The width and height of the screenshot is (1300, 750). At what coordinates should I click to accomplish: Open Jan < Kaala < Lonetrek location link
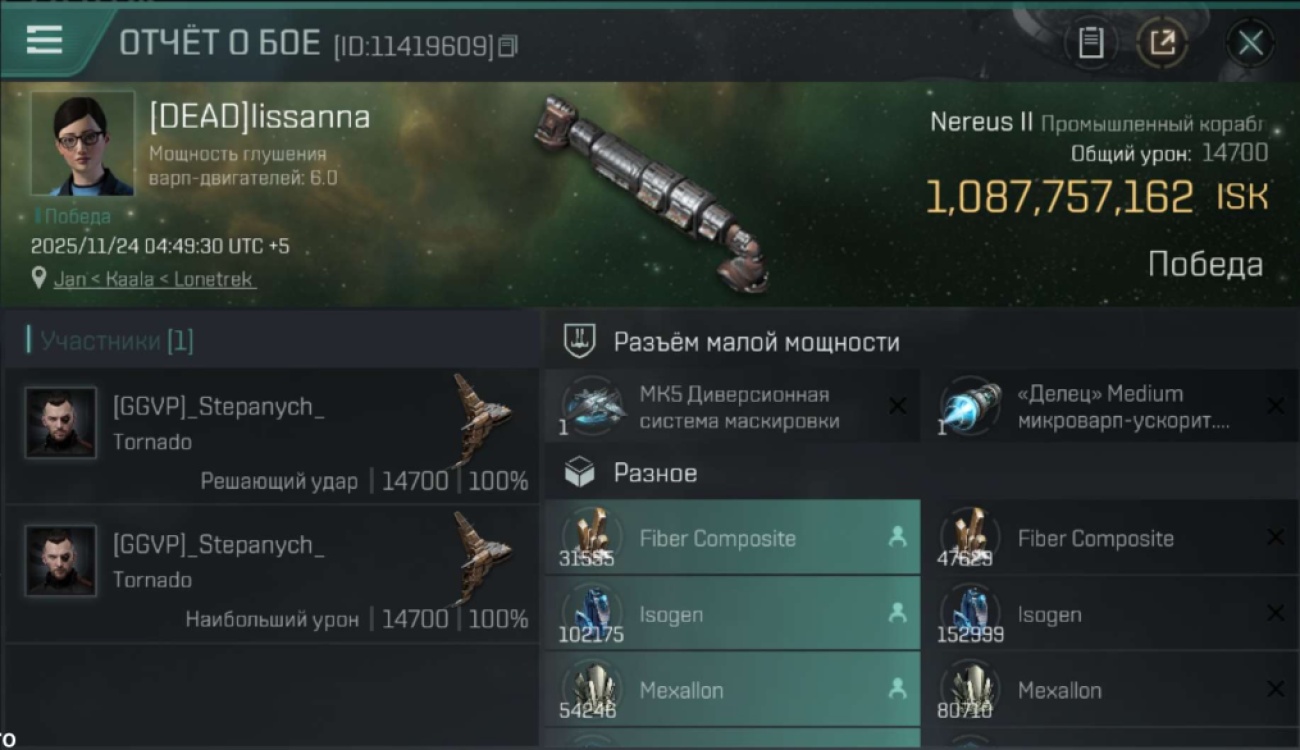point(155,279)
